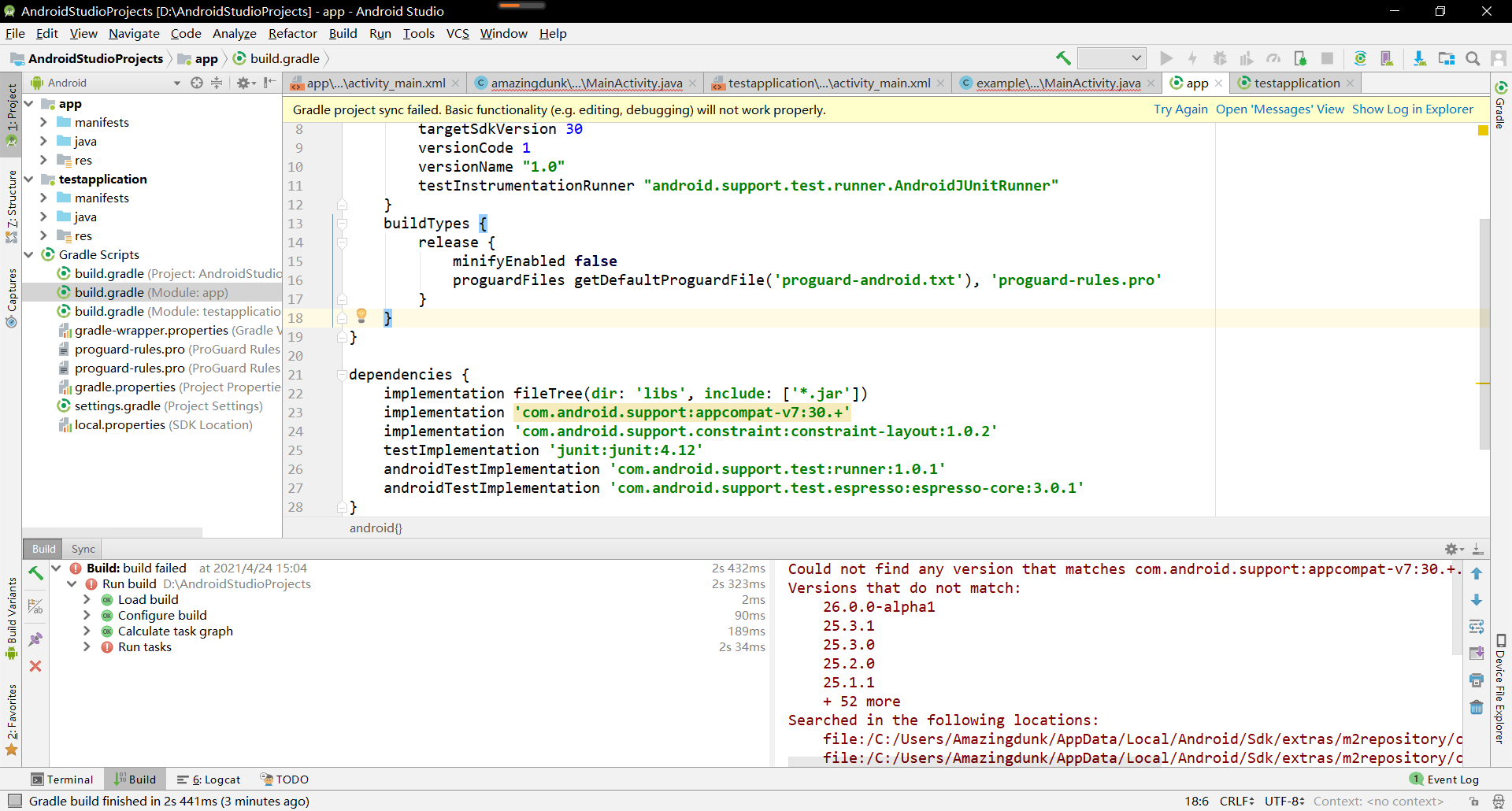This screenshot has height=811, width=1512.
Task: Toggle the read-only lock icon in status bar
Action: 1474,801
